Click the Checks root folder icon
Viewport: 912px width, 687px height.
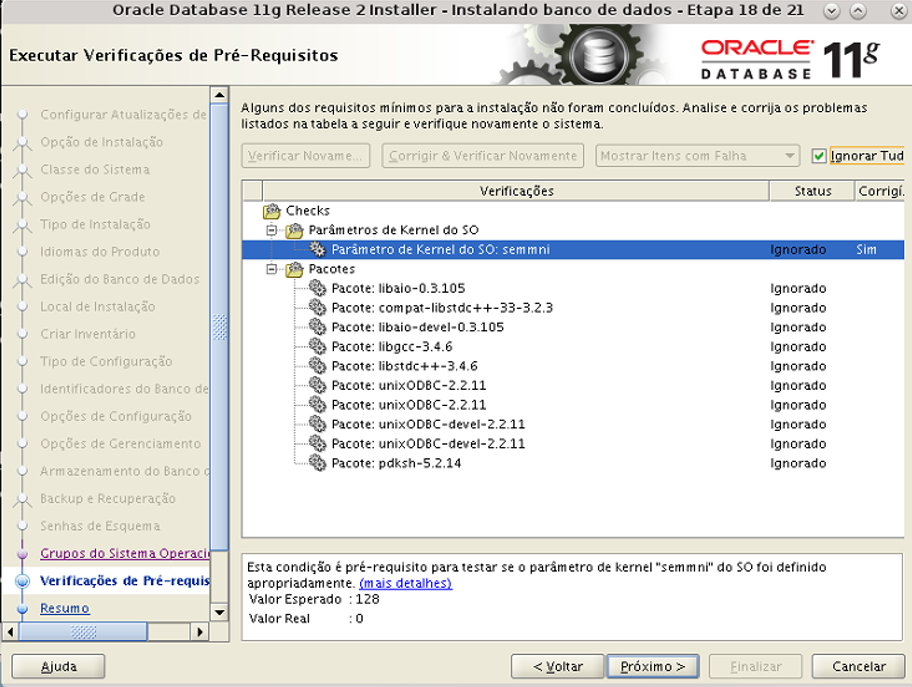[272, 211]
